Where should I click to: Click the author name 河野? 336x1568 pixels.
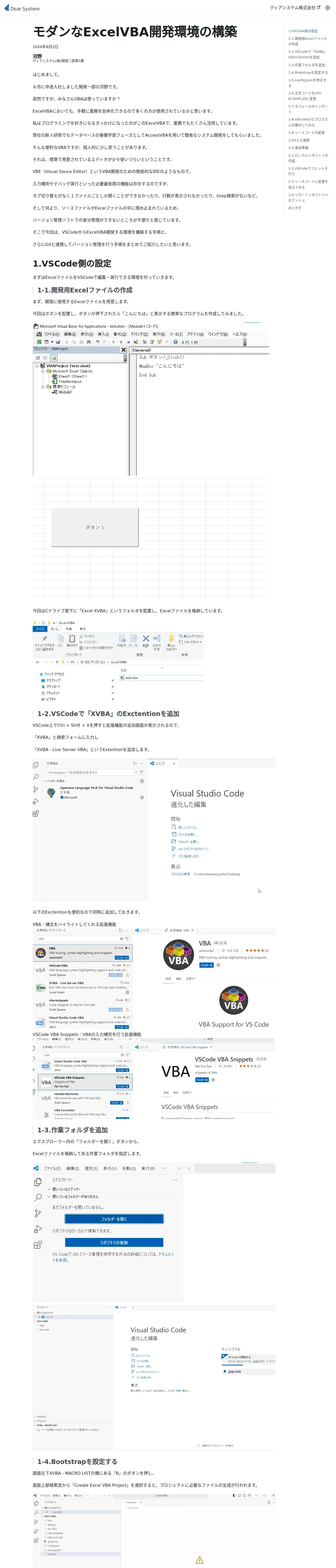point(37,56)
